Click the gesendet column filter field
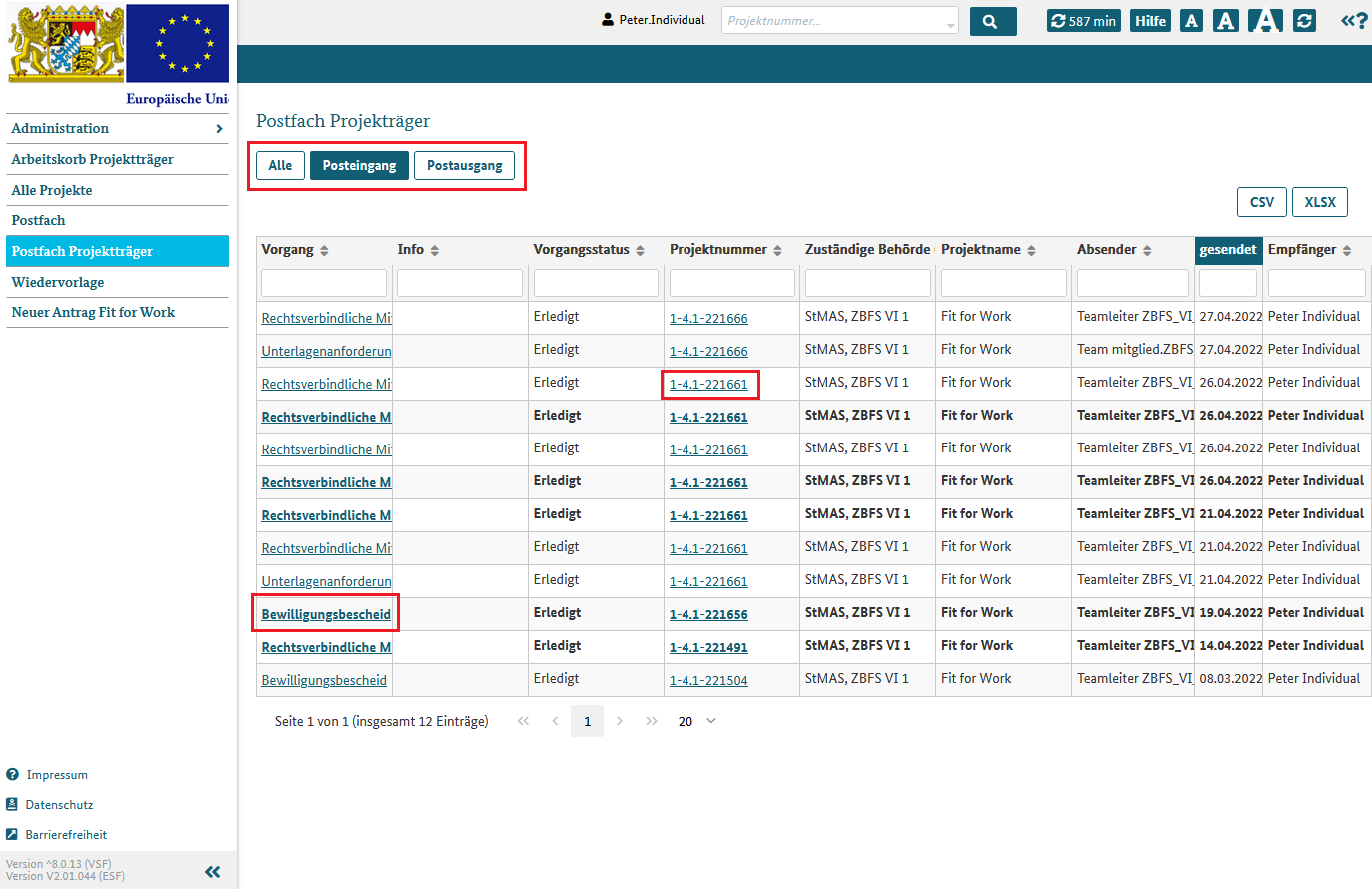Viewport: 1372px width, 889px height. click(x=1228, y=283)
